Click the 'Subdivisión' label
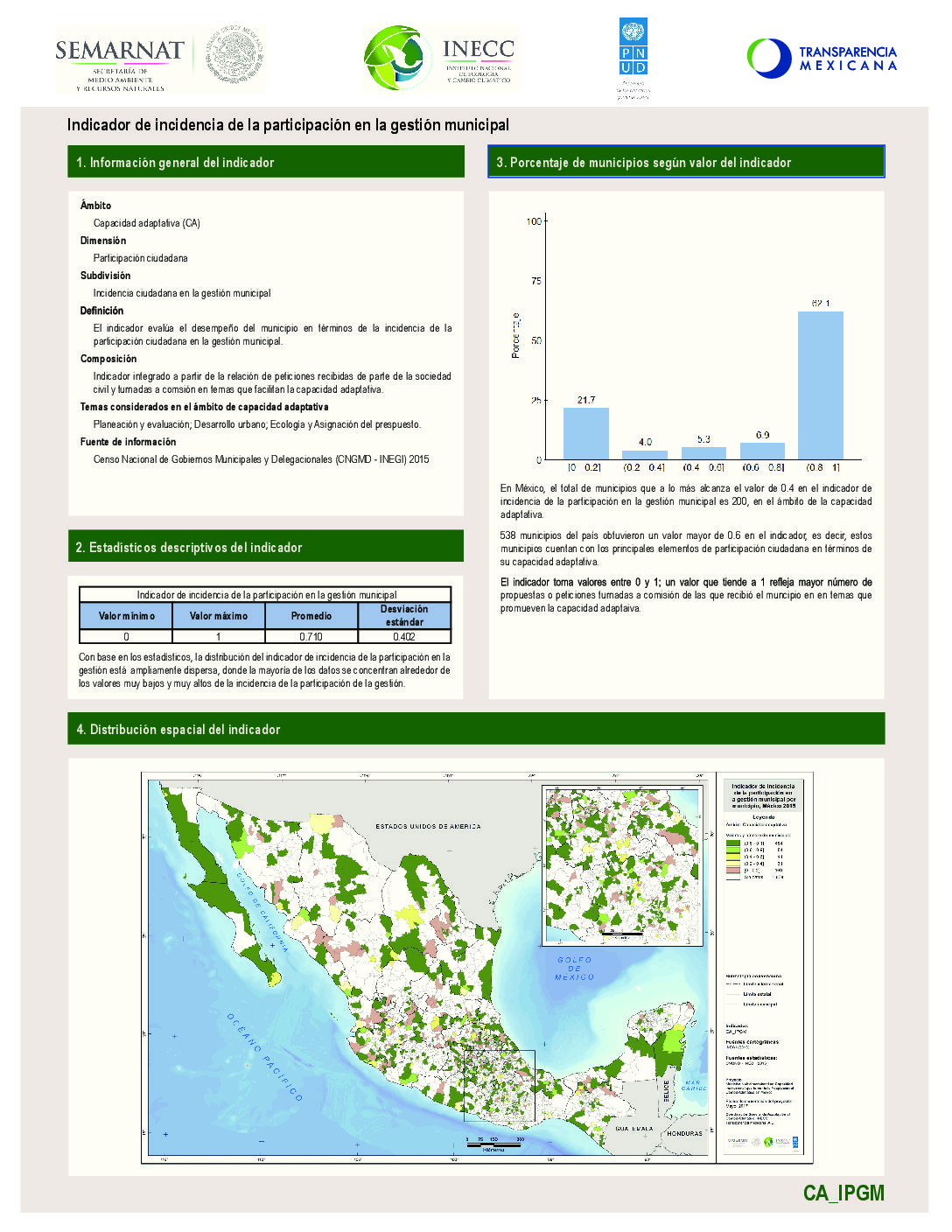952x1232 pixels. [106, 276]
